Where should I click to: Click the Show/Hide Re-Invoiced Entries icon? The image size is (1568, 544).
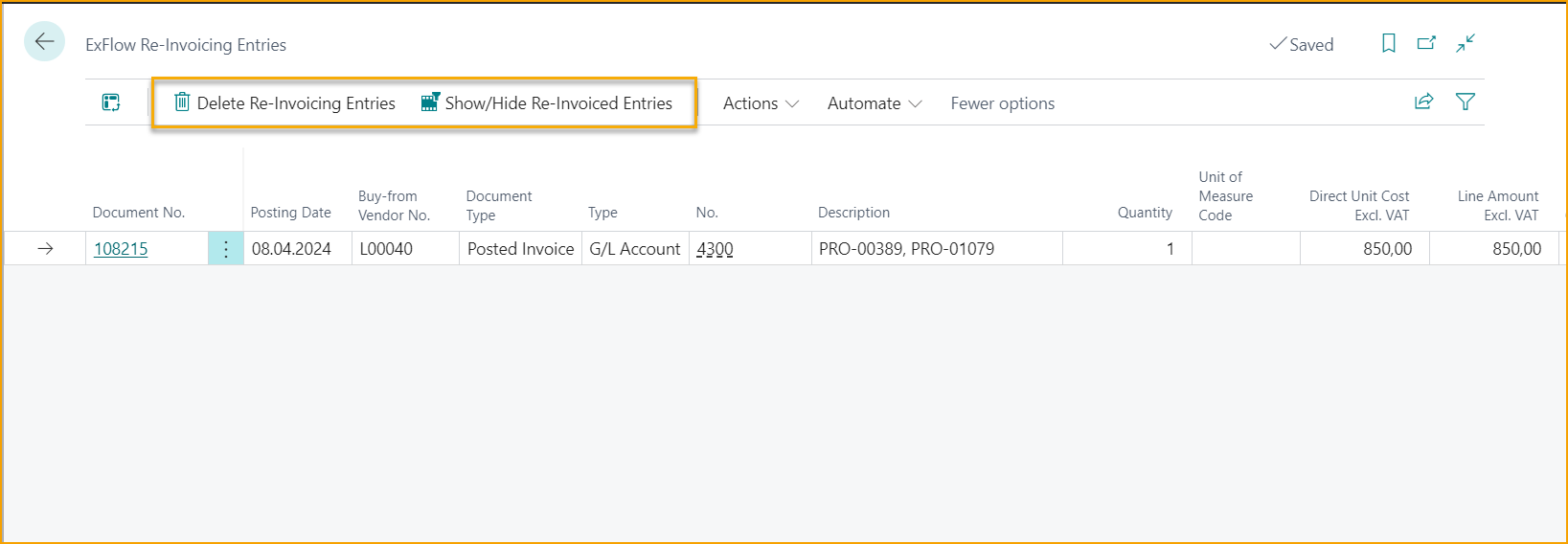(430, 102)
